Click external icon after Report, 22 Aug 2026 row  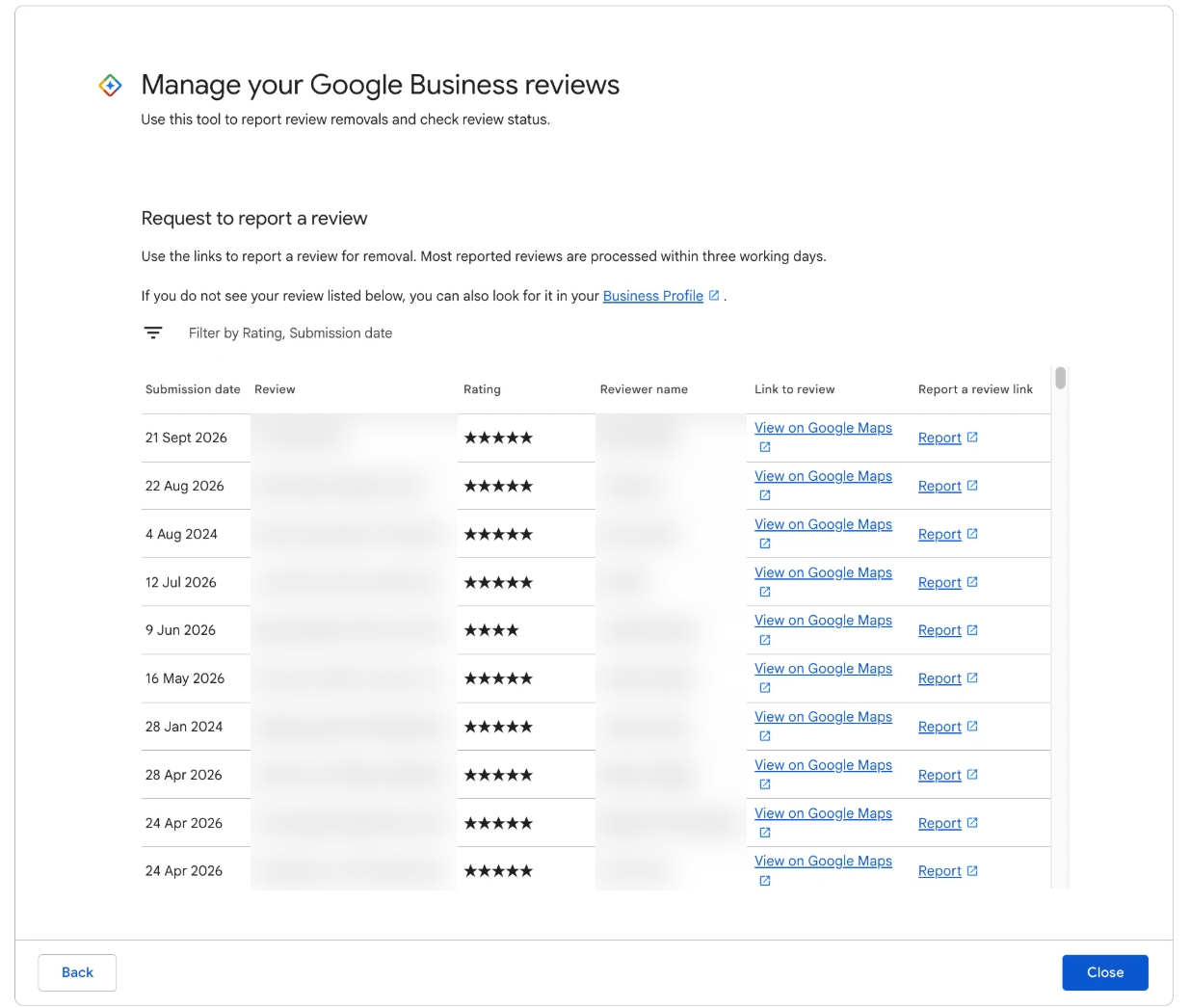[x=972, y=486]
